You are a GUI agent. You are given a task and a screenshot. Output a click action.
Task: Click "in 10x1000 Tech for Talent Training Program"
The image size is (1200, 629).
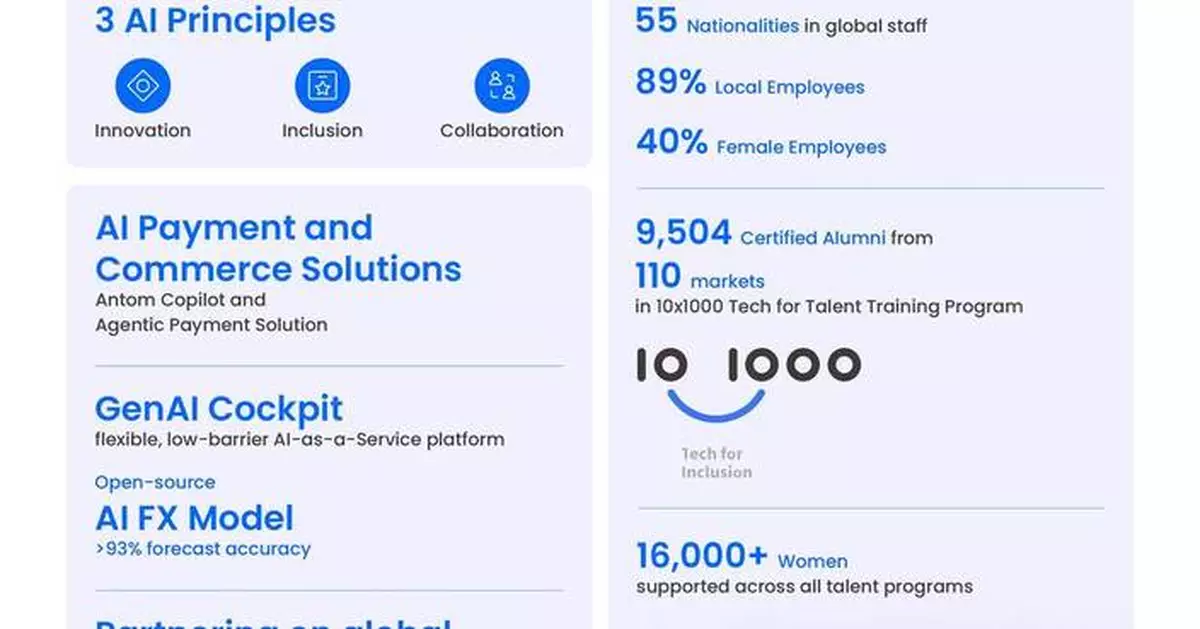point(829,307)
